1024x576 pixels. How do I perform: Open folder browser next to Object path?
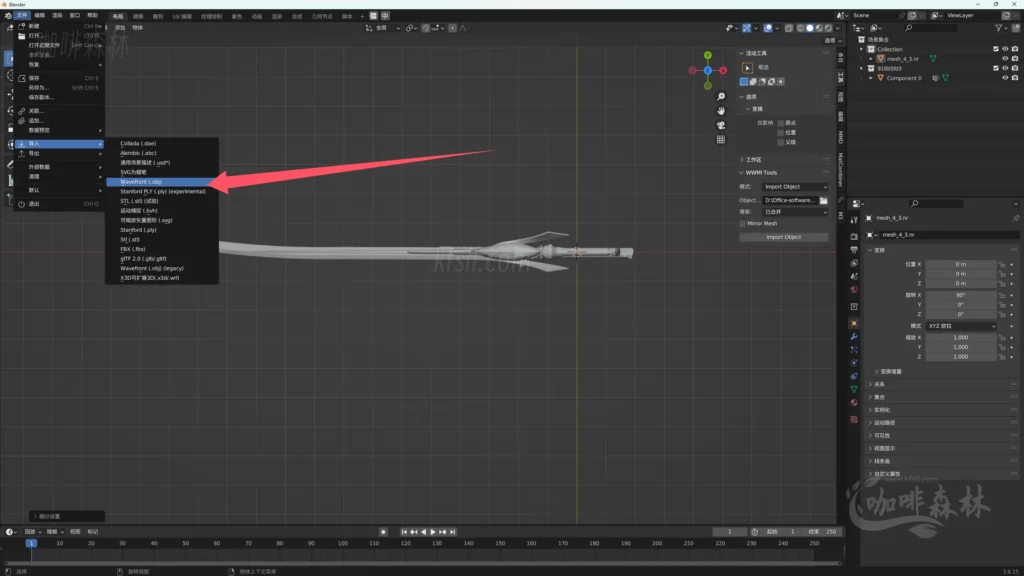[x=824, y=200]
